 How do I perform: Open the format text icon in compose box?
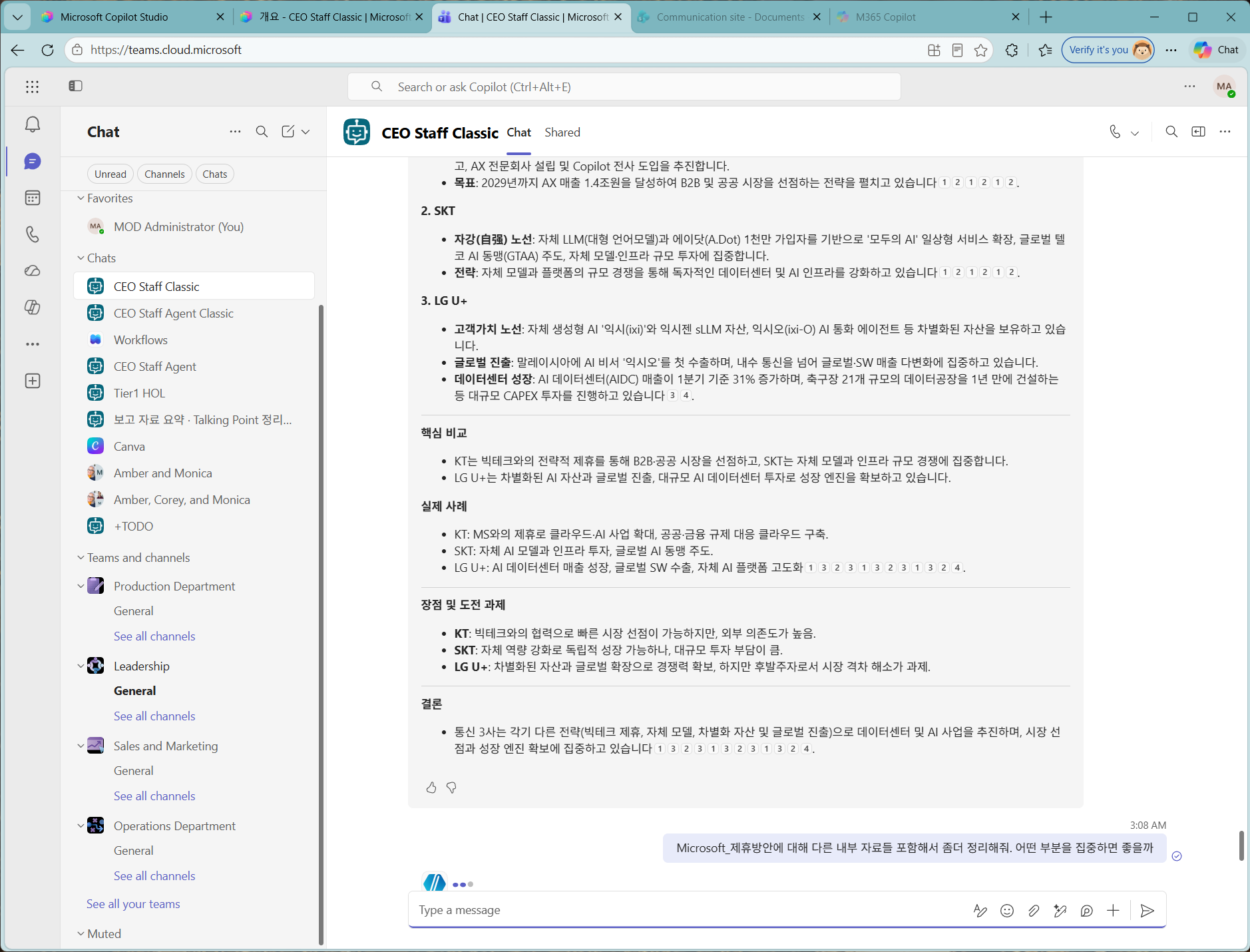pos(980,911)
